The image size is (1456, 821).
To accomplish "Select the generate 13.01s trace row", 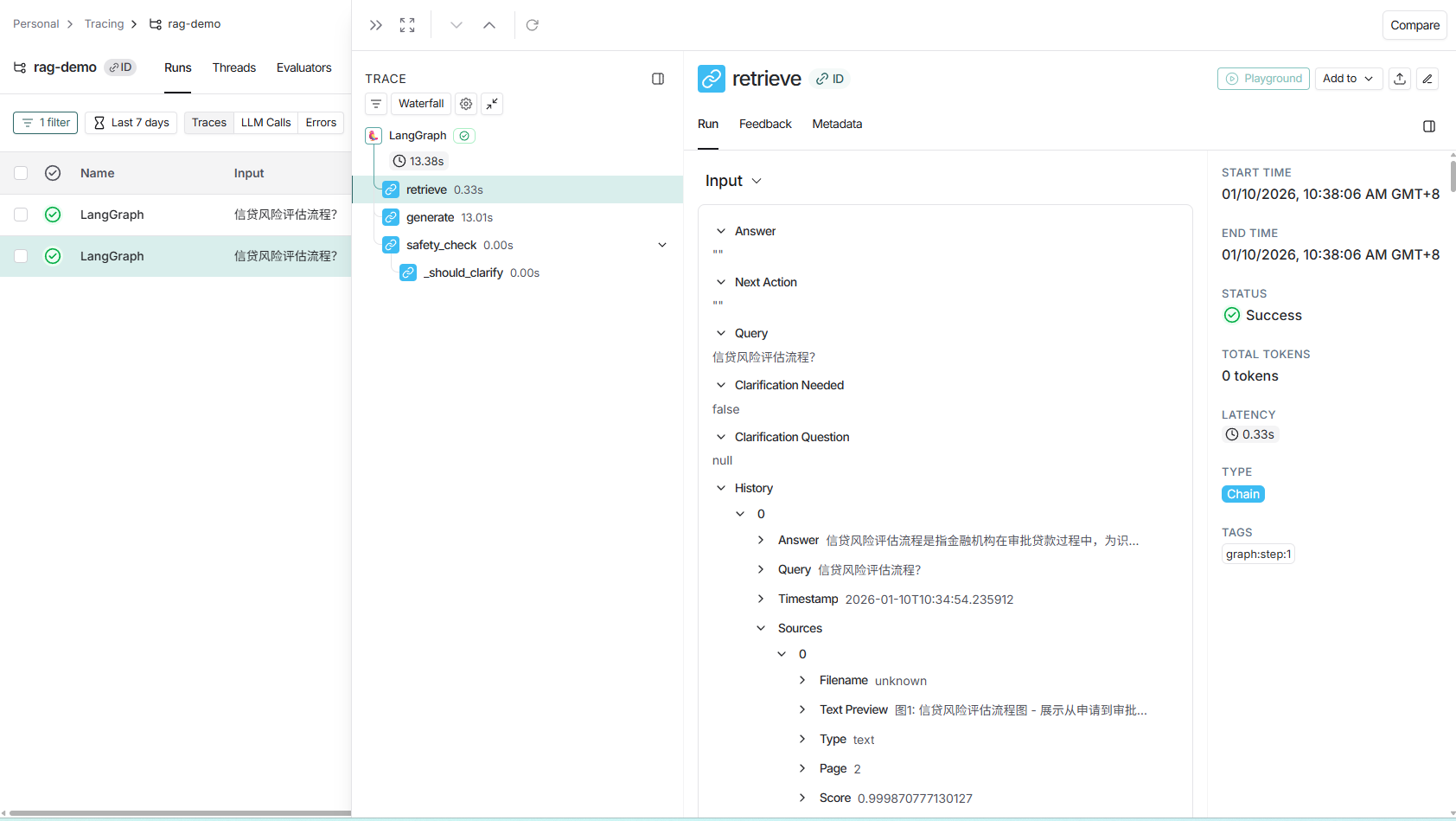I will tap(517, 217).
